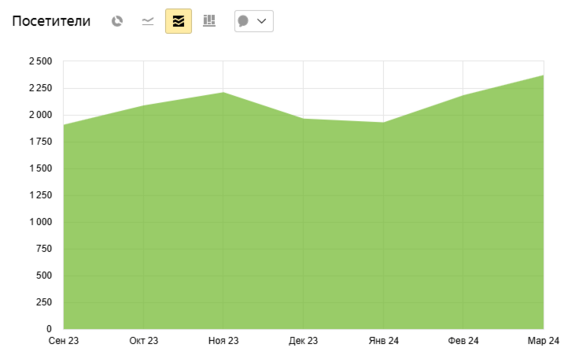
Task: Click the 'Фев 24' axis label
Action: tap(463, 341)
